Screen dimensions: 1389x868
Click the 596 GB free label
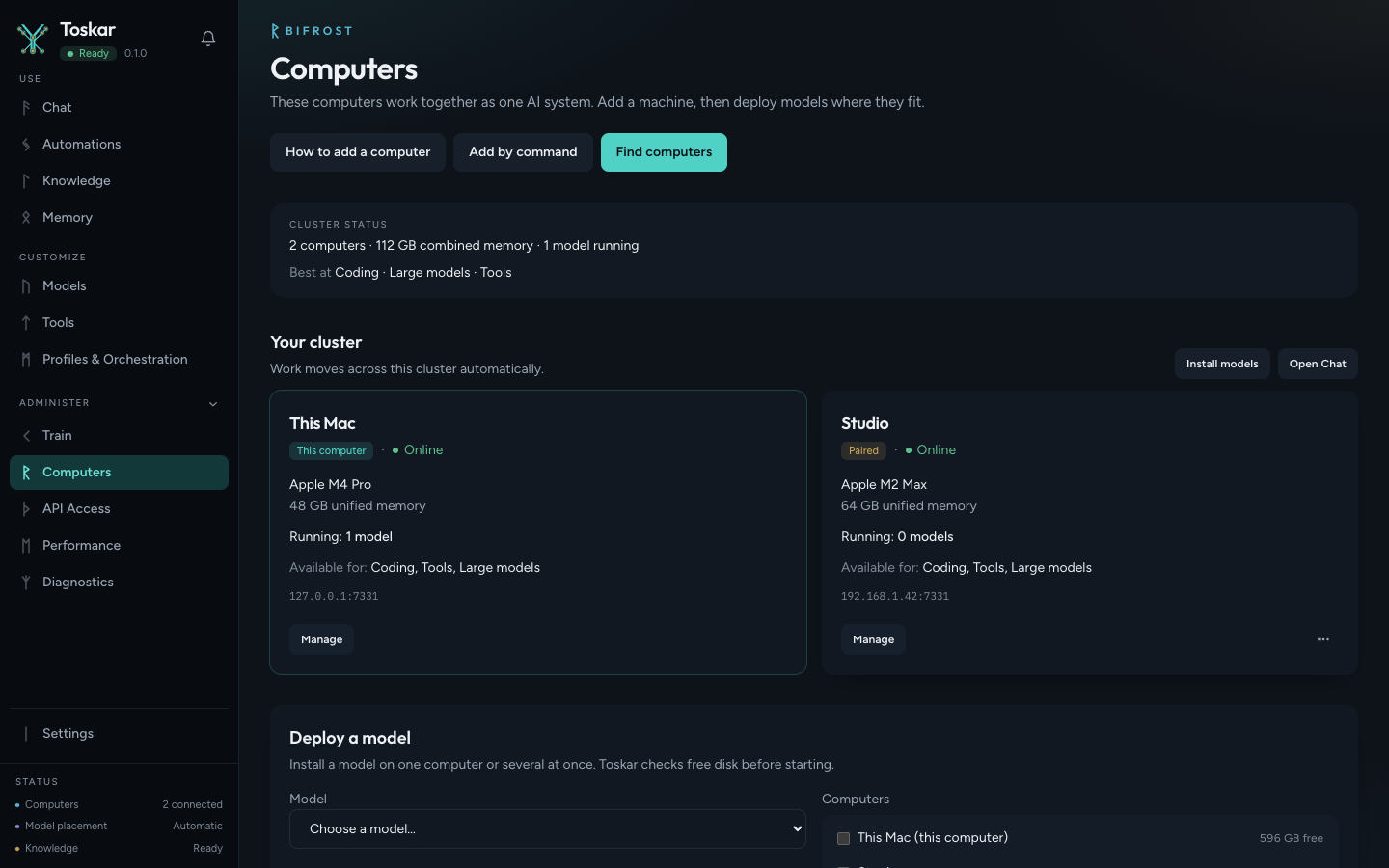(1292, 838)
